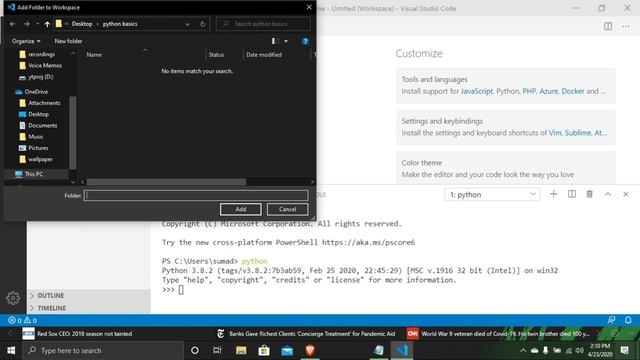The image size is (640, 360).
Task: Select wallpaper folder
Action: (36, 159)
